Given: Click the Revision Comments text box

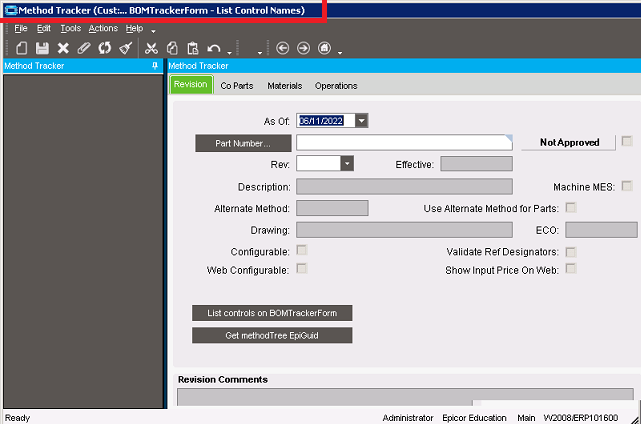Looking at the screenshot, I should pyautogui.click(x=405, y=397).
